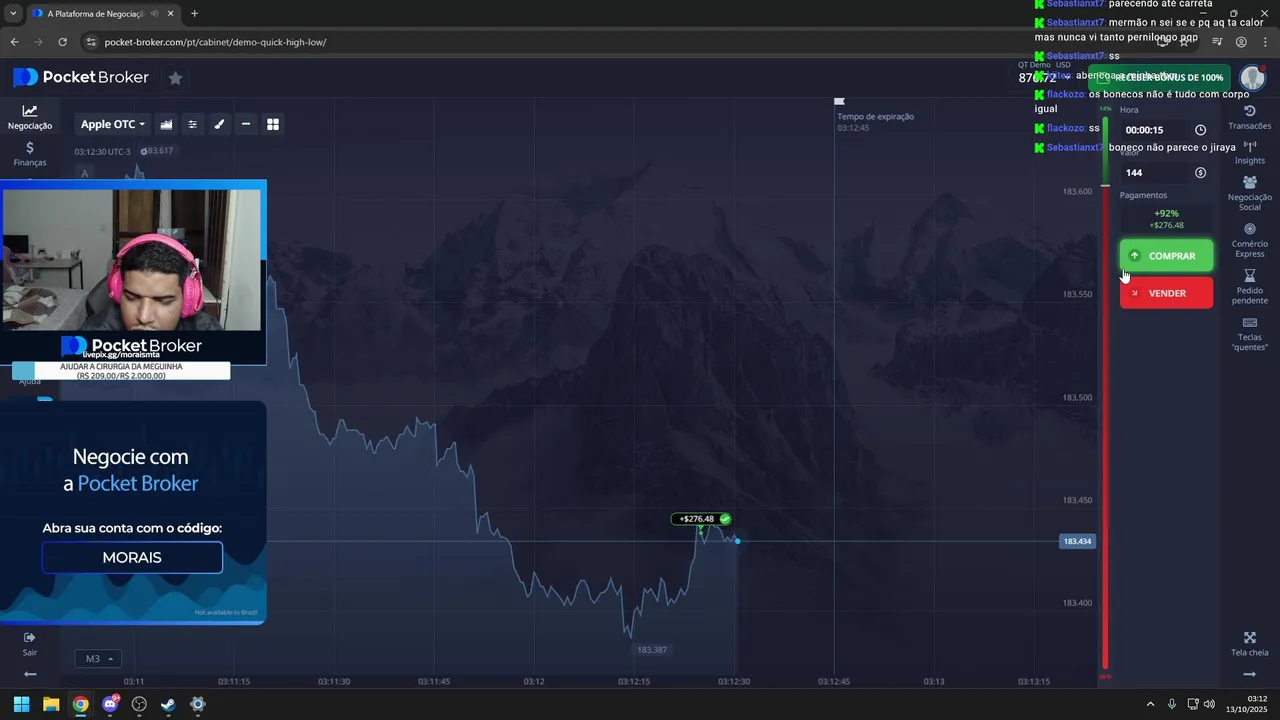Open the user profile avatar
This screenshot has width=1280, height=720.
1252,78
